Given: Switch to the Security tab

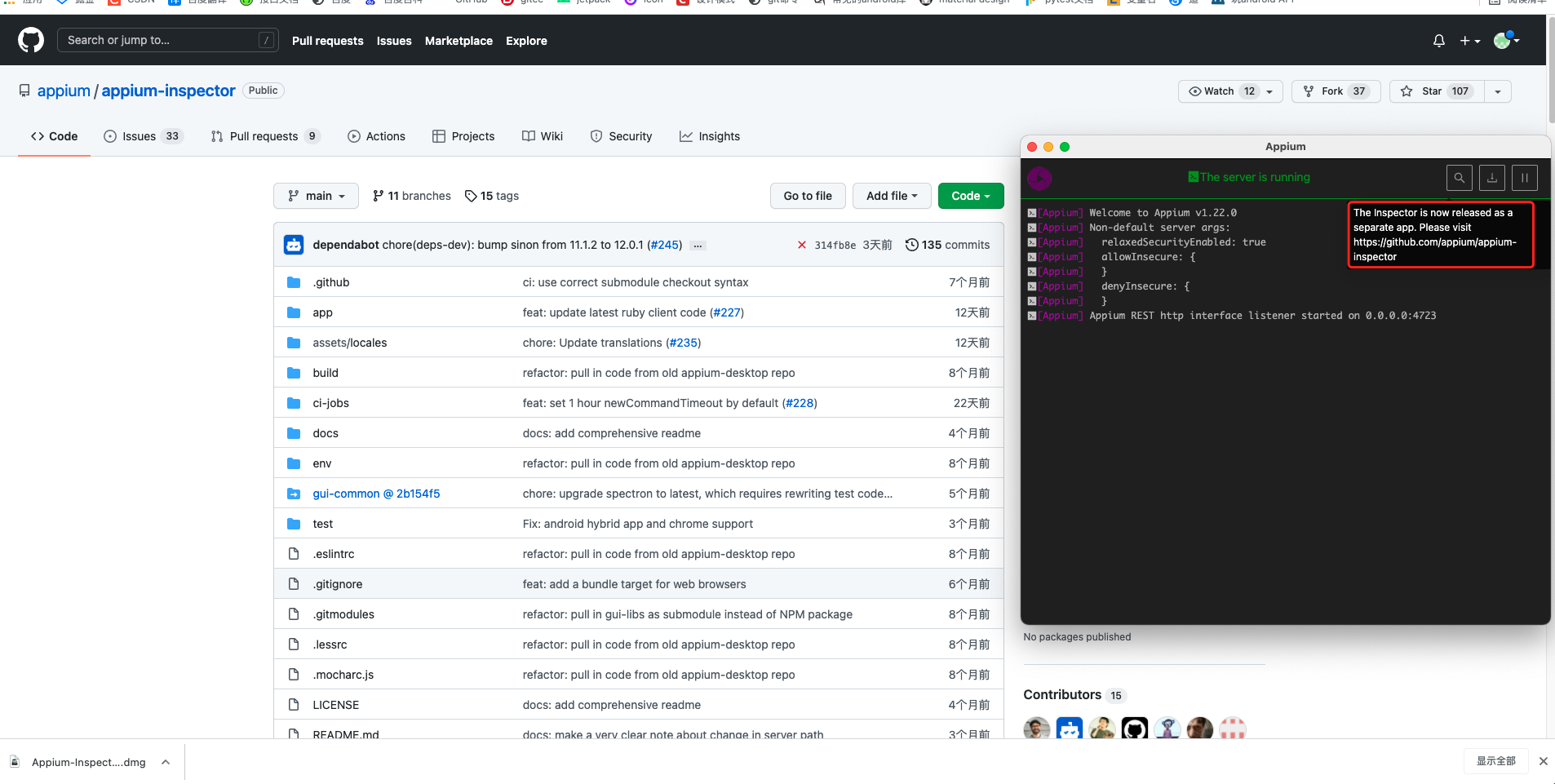Looking at the screenshot, I should [x=621, y=136].
